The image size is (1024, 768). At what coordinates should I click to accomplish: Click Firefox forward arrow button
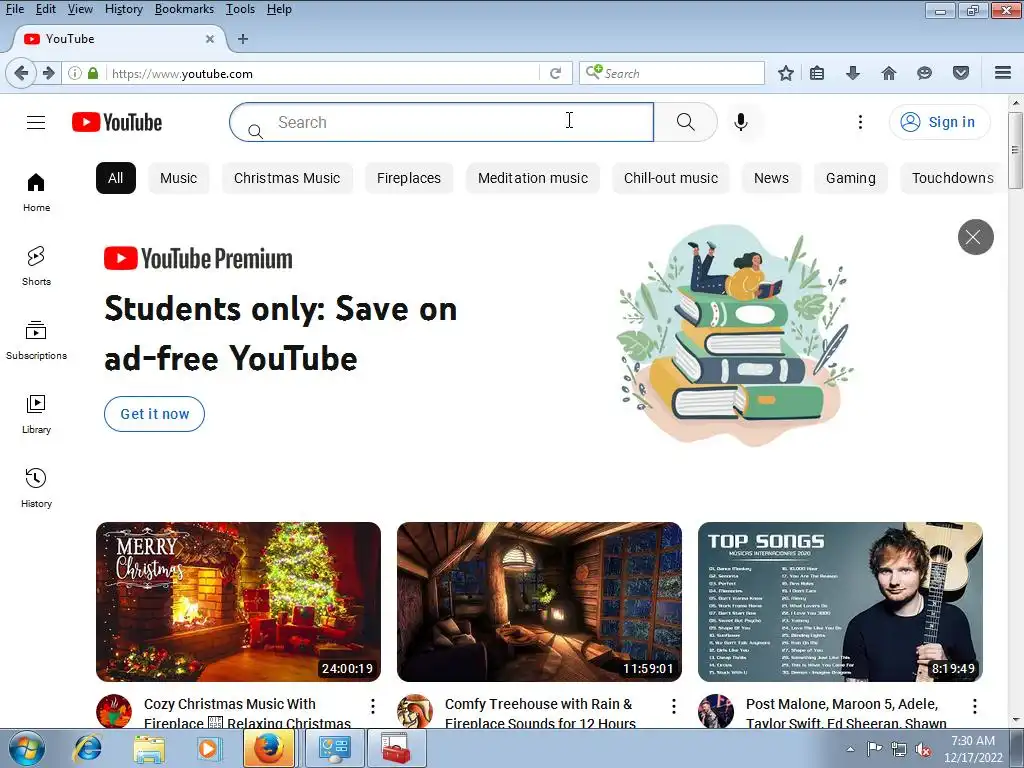[x=48, y=73]
